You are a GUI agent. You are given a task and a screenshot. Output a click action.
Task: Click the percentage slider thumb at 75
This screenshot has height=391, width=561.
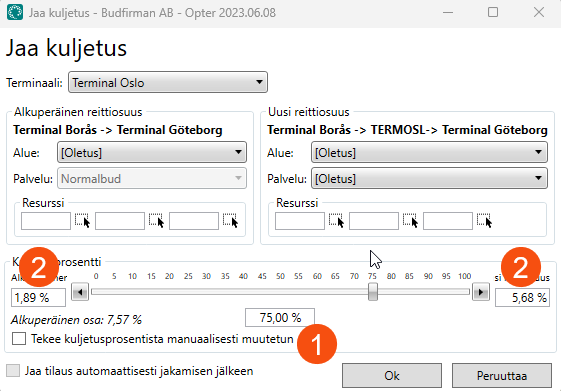(373, 292)
